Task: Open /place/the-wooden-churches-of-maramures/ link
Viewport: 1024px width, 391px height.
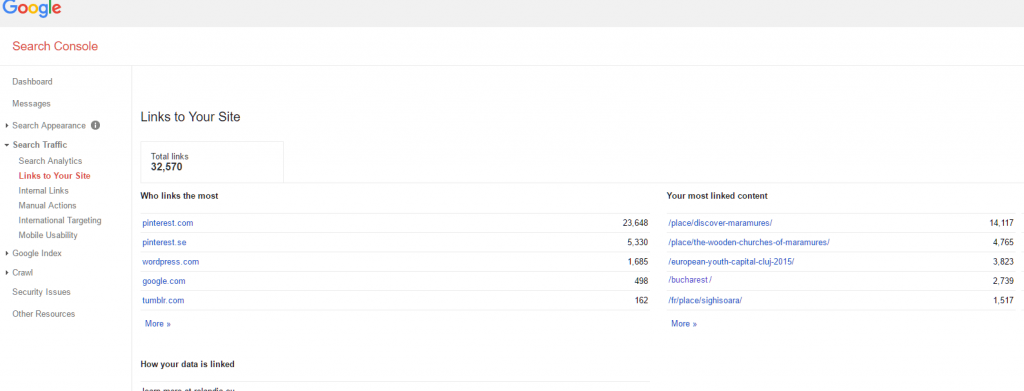Action: click(x=749, y=242)
